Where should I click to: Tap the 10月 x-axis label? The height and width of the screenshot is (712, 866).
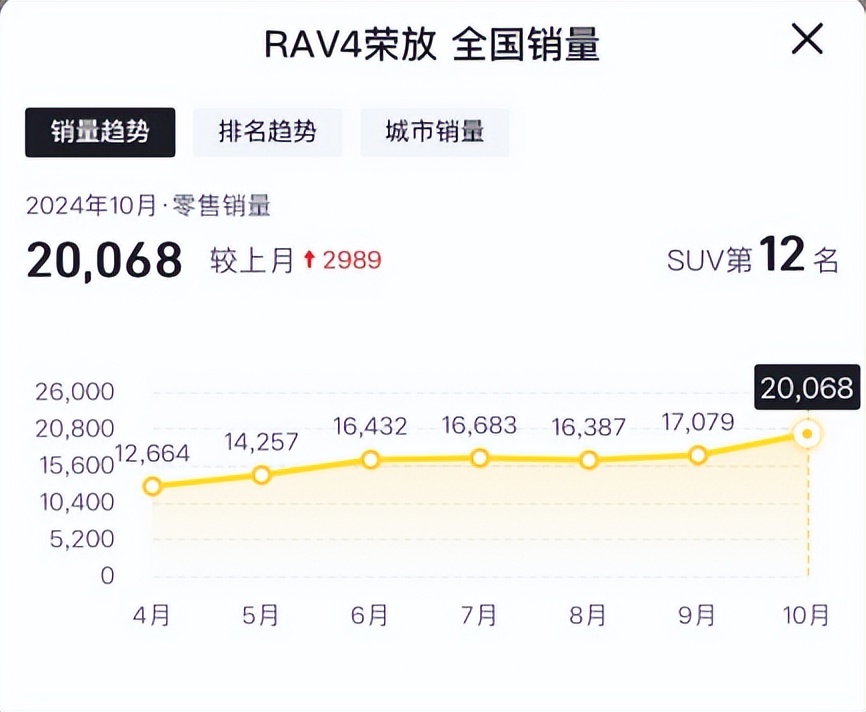point(806,614)
